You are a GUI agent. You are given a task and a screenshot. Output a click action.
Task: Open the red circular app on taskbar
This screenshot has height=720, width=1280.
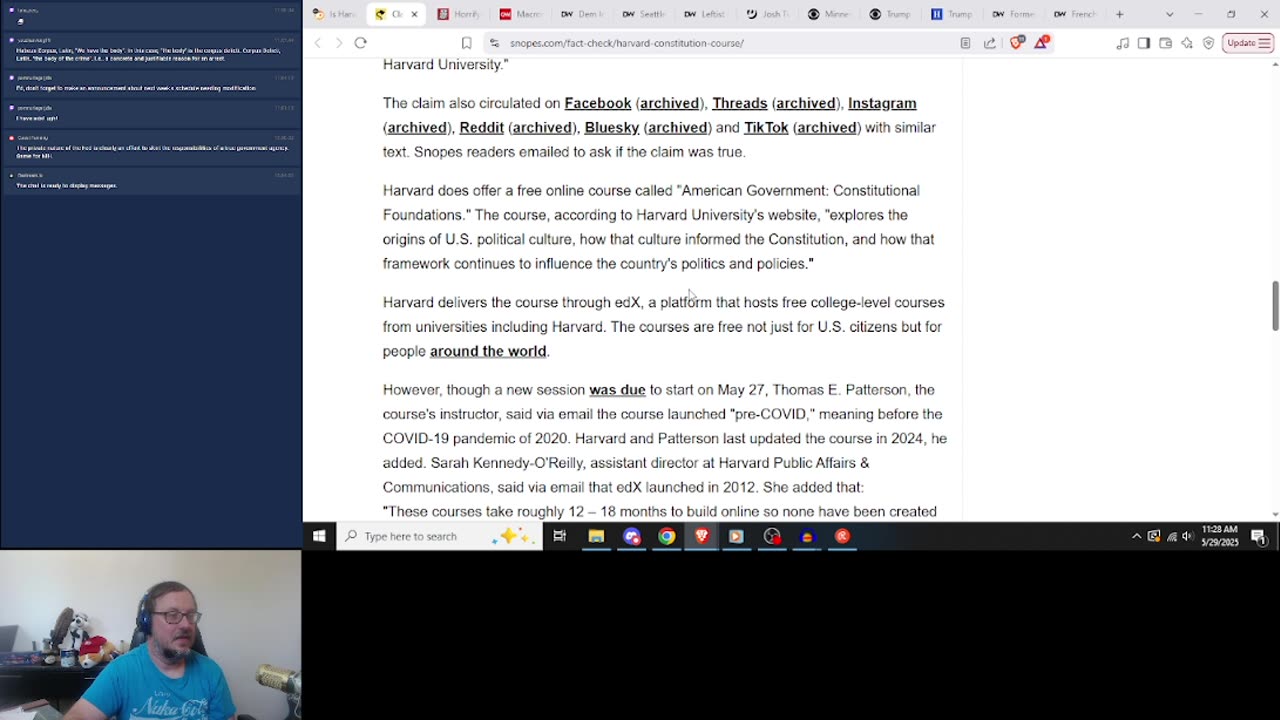coord(842,536)
